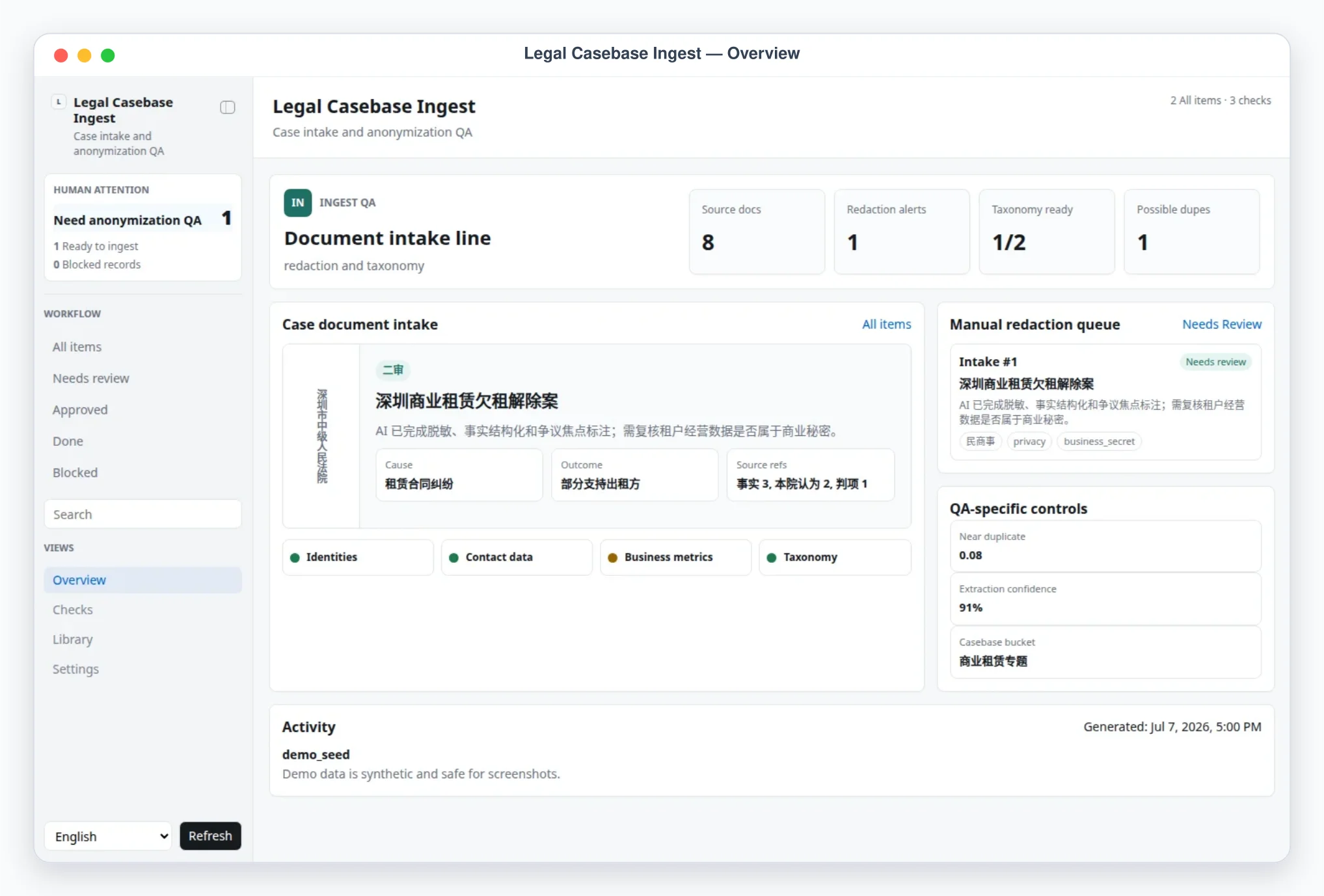Click the Near duplicate 0.08 control
Image resolution: width=1324 pixels, height=896 pixels.
[x=1105, y=546]
